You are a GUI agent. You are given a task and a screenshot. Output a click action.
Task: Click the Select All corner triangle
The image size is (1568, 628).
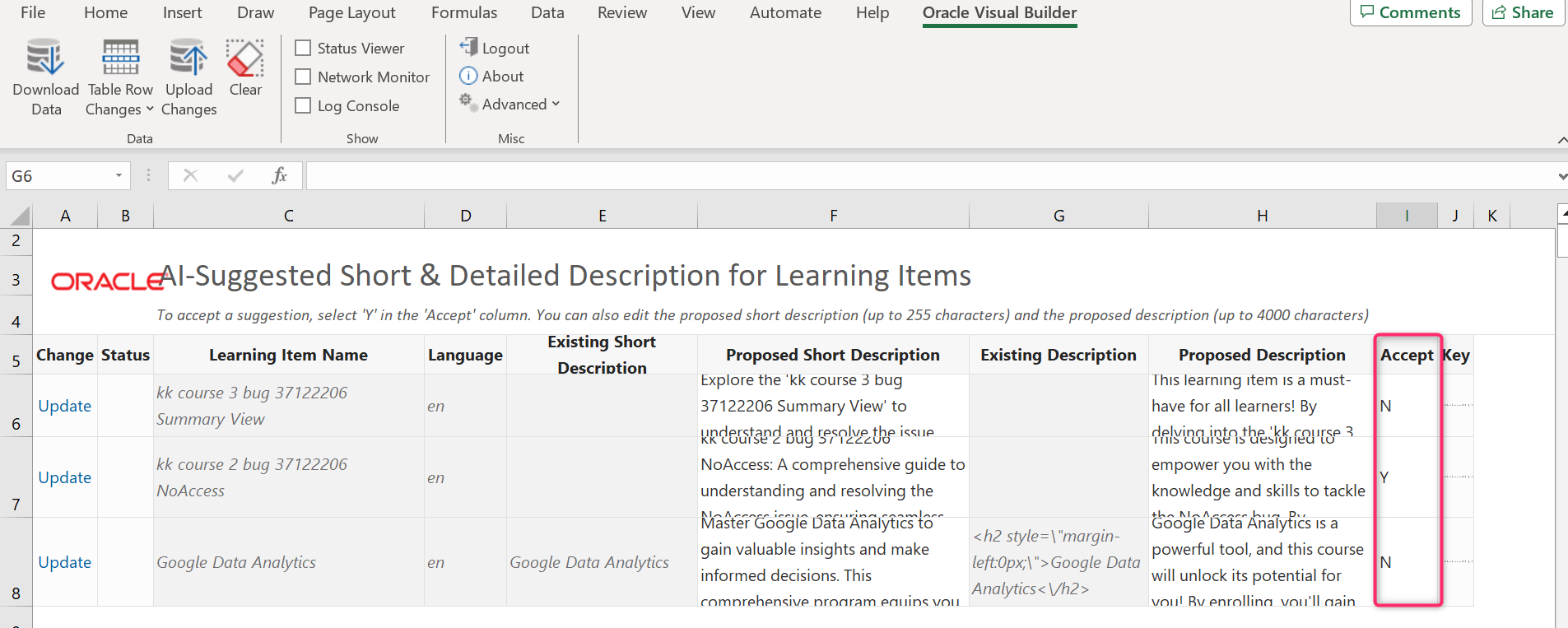pyautogui.click(x=21, y=216)
